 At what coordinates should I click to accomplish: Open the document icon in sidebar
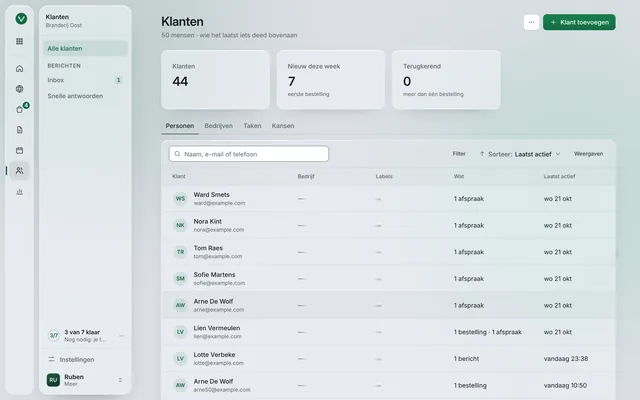[x=20, y=130]
